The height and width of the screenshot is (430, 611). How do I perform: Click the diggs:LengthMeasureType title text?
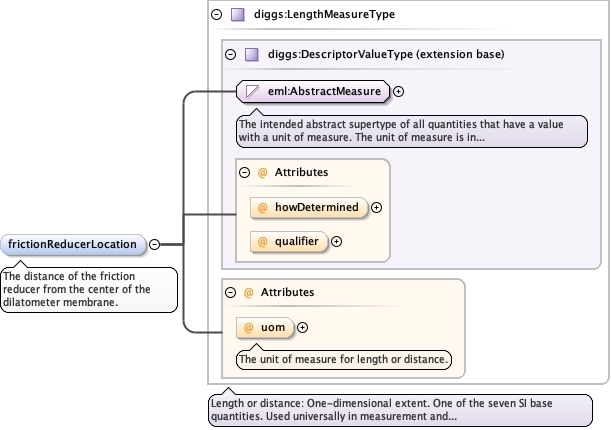[324, 15]
